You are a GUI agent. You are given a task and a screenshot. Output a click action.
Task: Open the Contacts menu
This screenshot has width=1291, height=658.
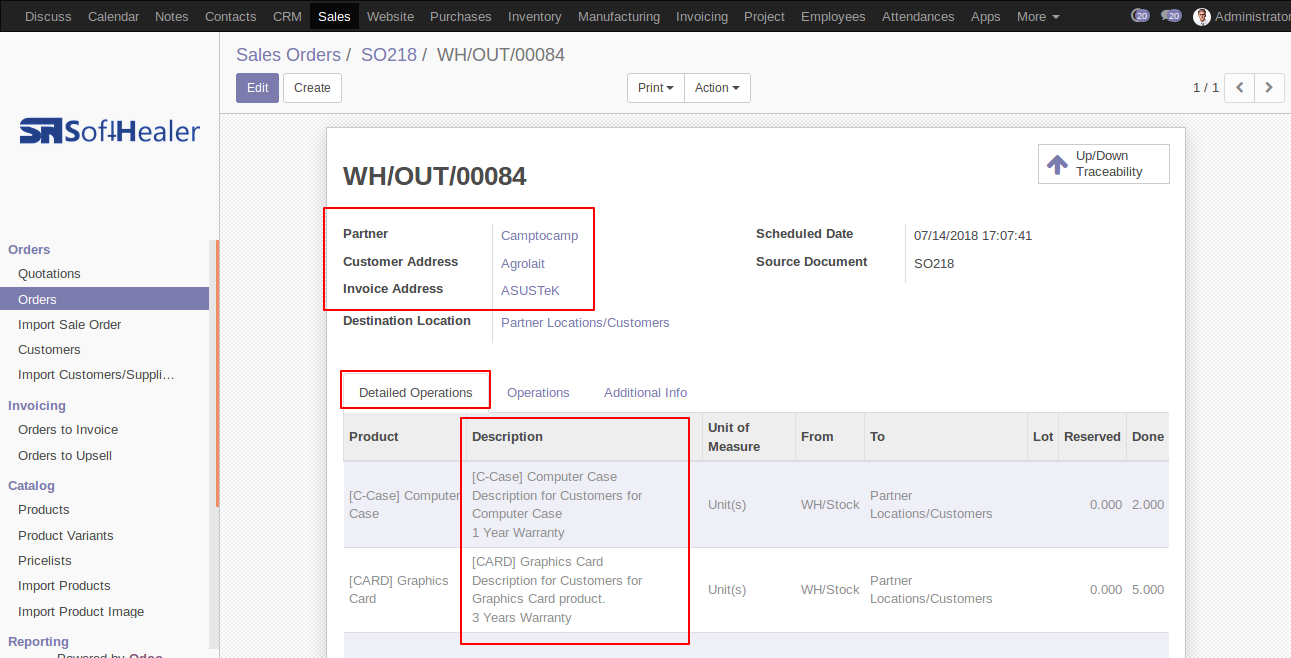tap(231, 16)
